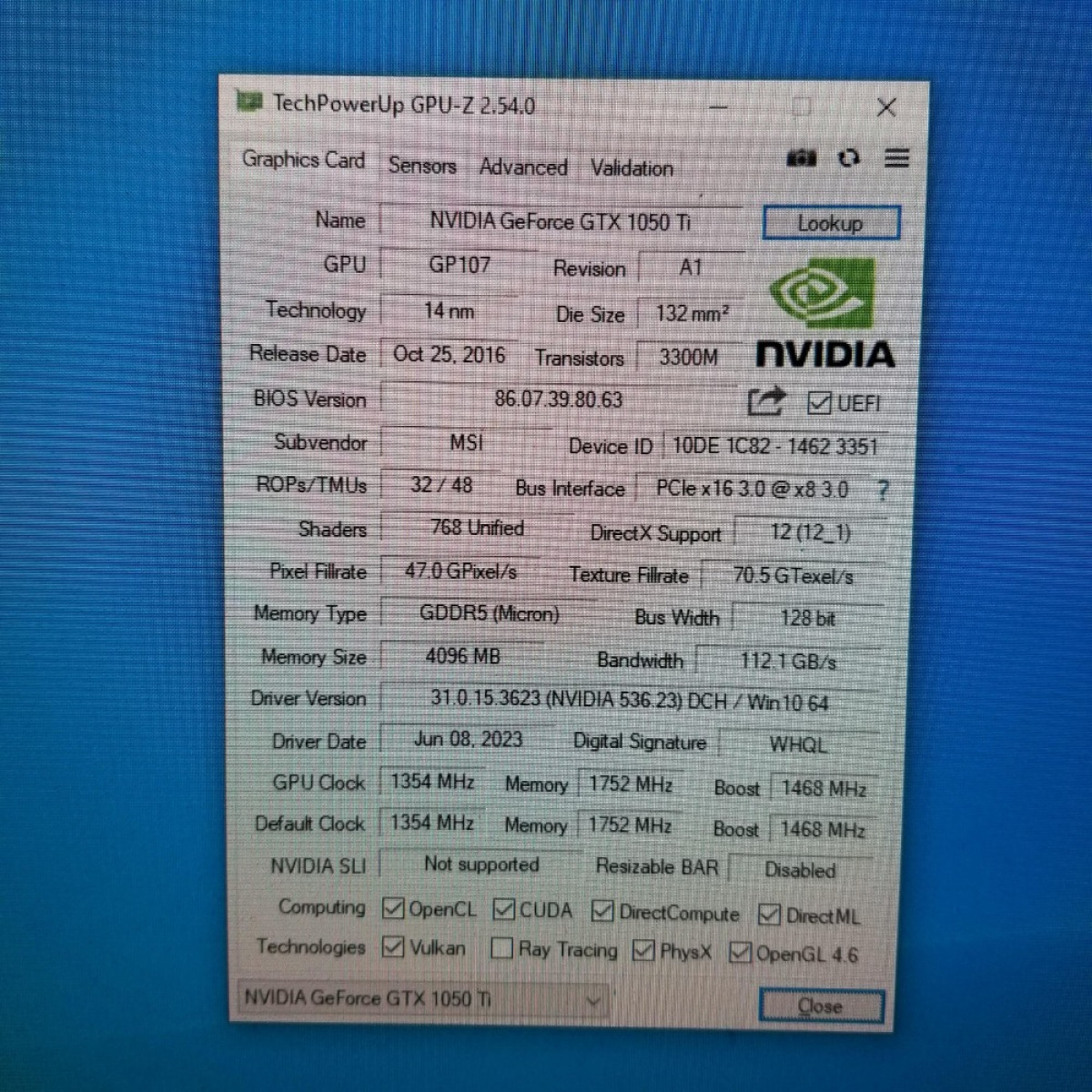Toggle the UEFI checkbox
The width and height of the screenshot is (1092, 1092).
point(819,402)
